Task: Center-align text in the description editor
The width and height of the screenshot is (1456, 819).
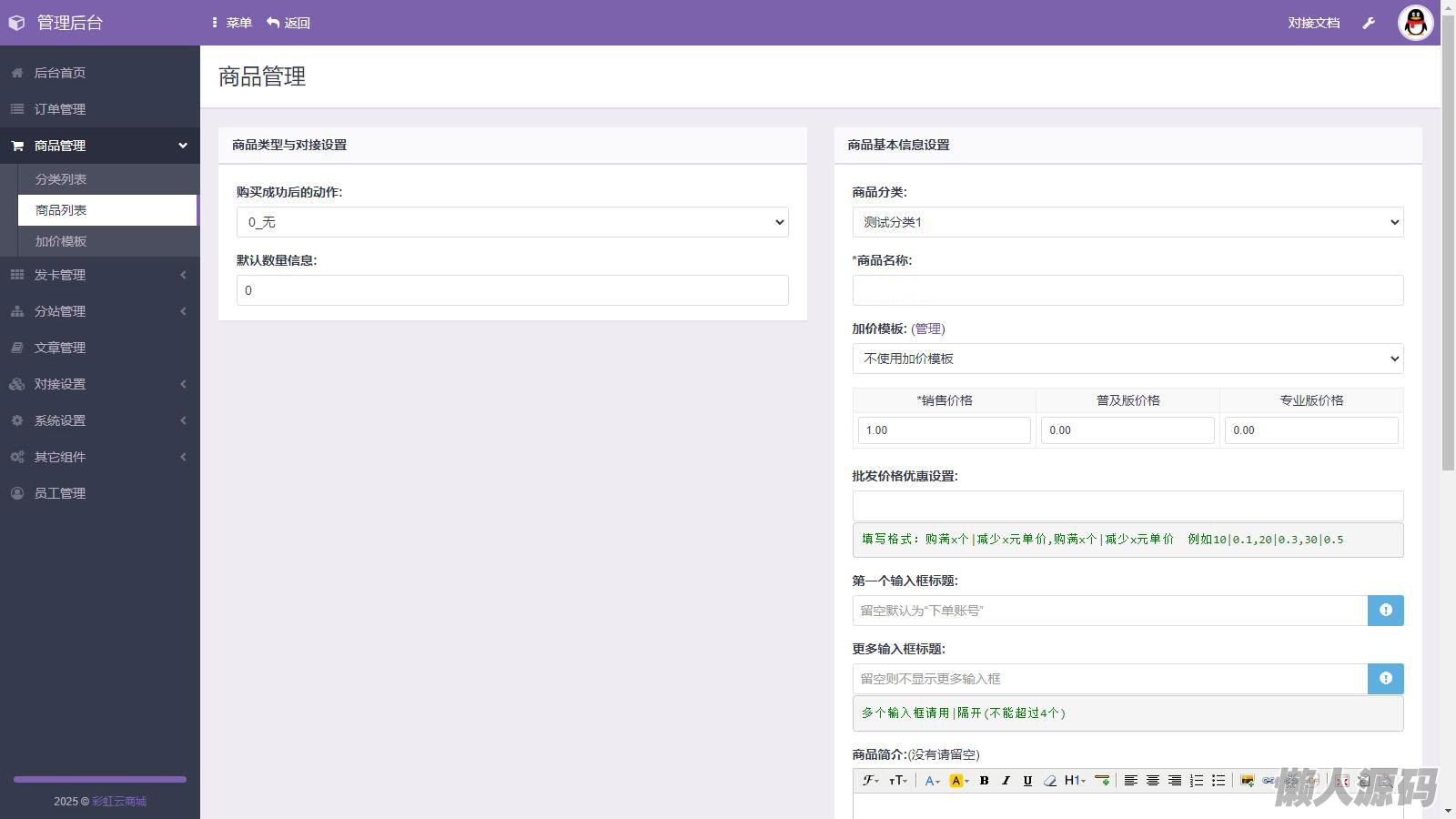Action: pyautogui.click(x=1153, y=781)
